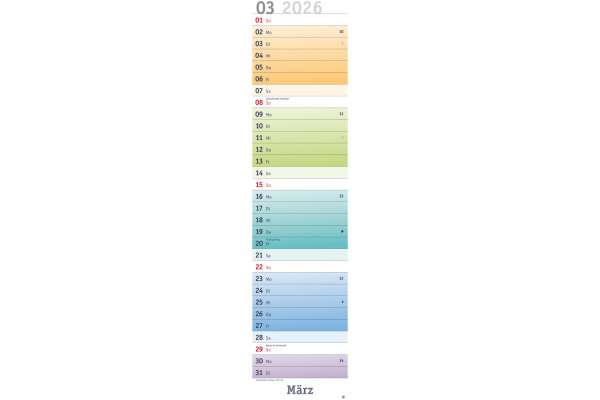Select week number 12 on Monday 16

coord(341,196)
